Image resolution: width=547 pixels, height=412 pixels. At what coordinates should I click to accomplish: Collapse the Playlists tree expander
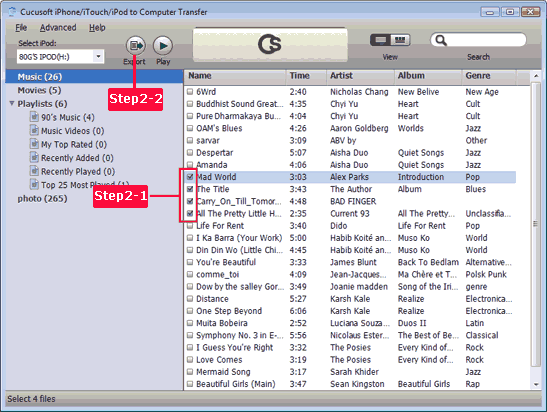click(x=12, y=103)
